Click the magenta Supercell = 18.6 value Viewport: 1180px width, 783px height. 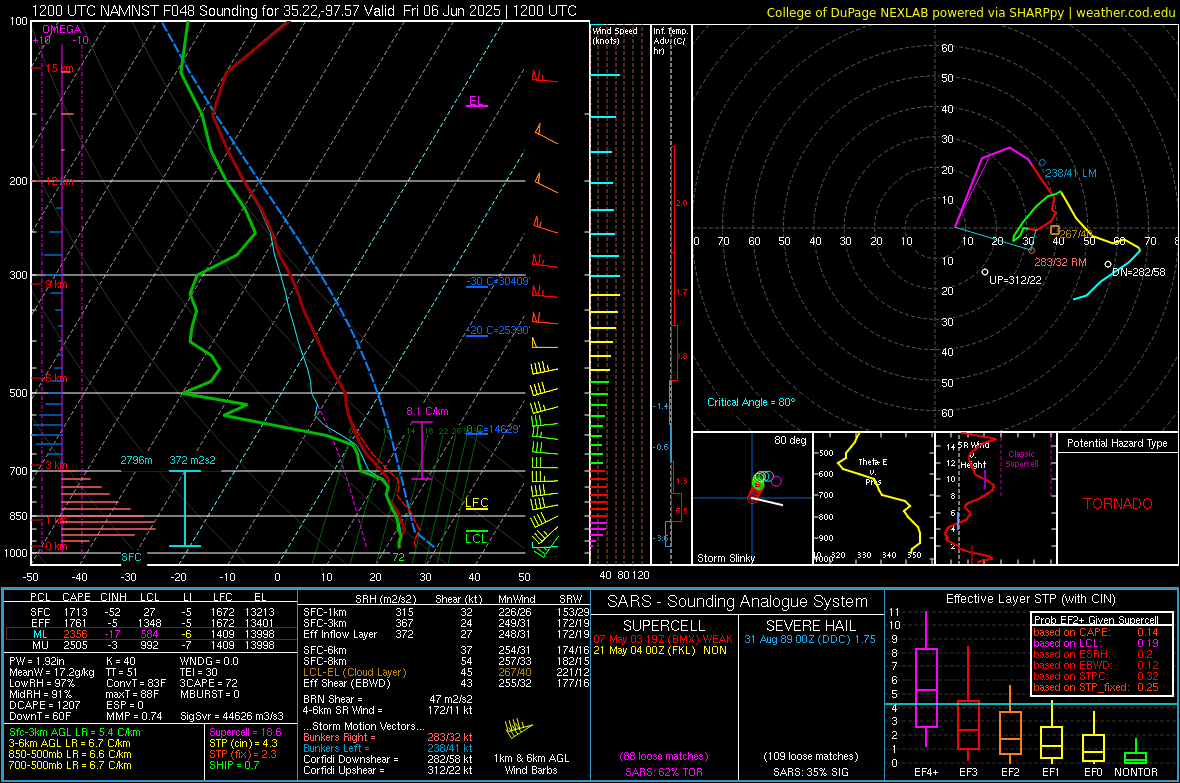245,732
